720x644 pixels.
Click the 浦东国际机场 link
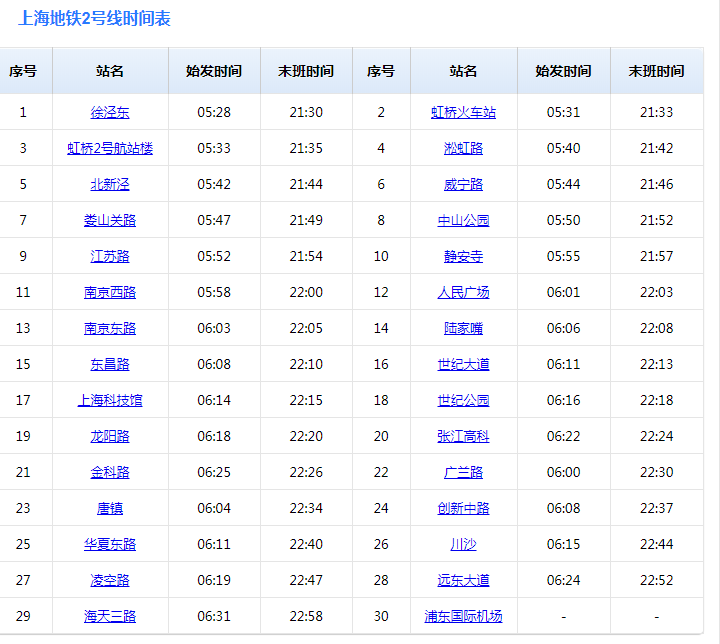tap(463, 616)
